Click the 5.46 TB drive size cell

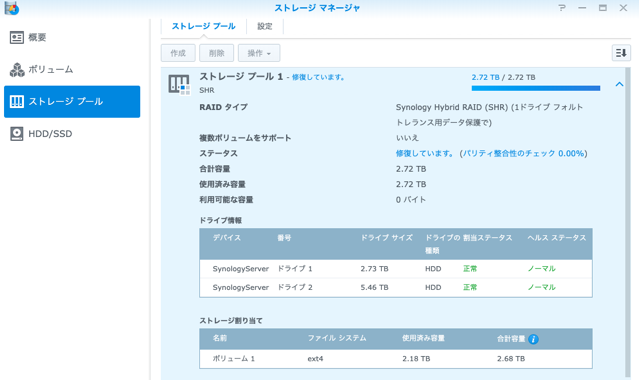[374, 287]
